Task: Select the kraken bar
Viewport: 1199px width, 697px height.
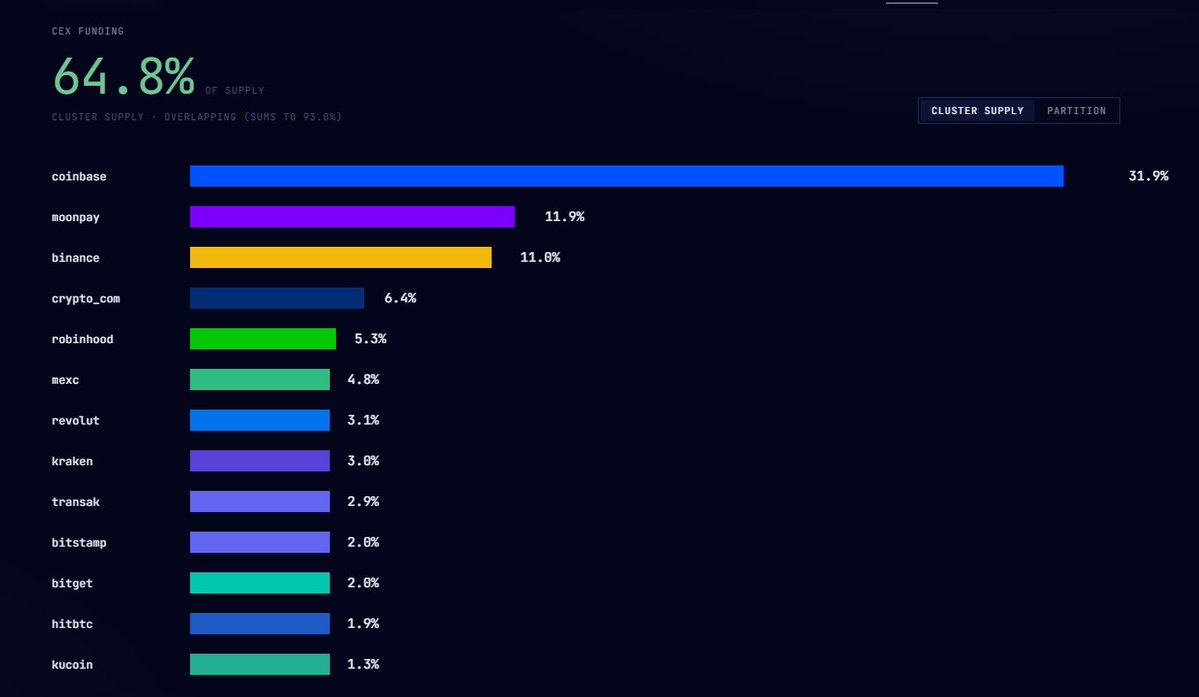Action: click(x=259, y=461)
